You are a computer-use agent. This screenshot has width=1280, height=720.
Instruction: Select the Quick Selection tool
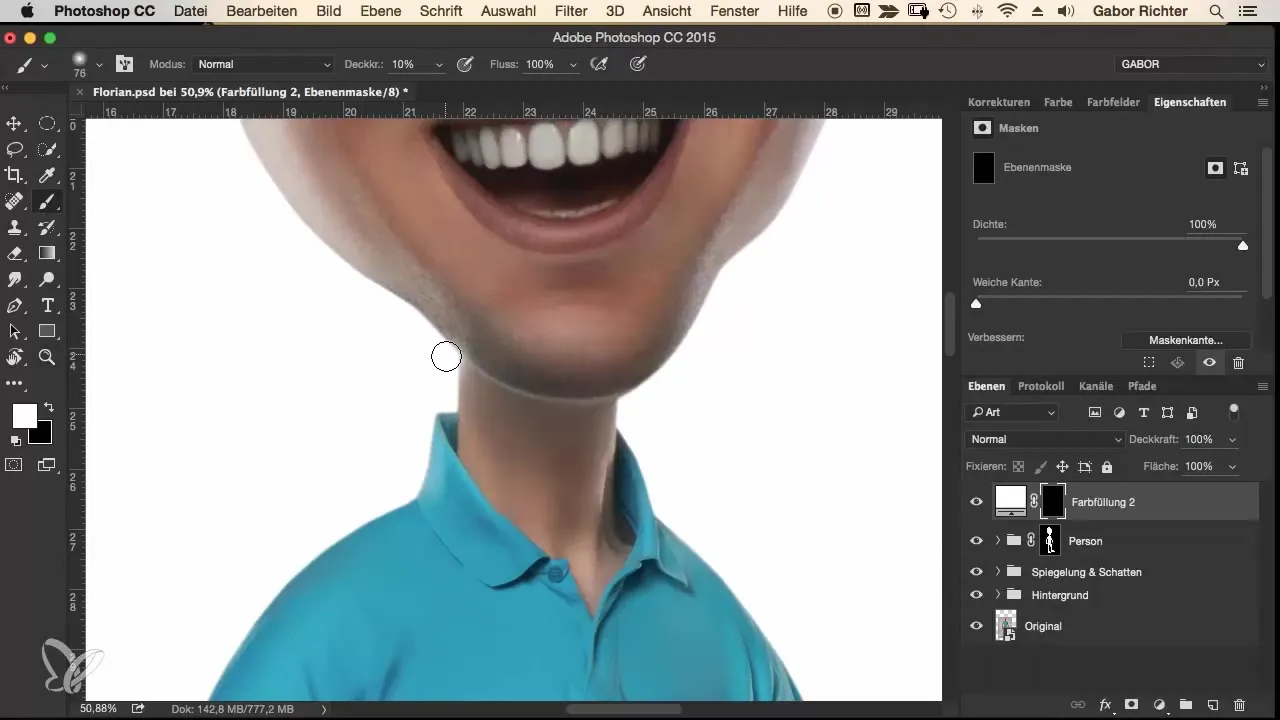click(x=47, y=149)
